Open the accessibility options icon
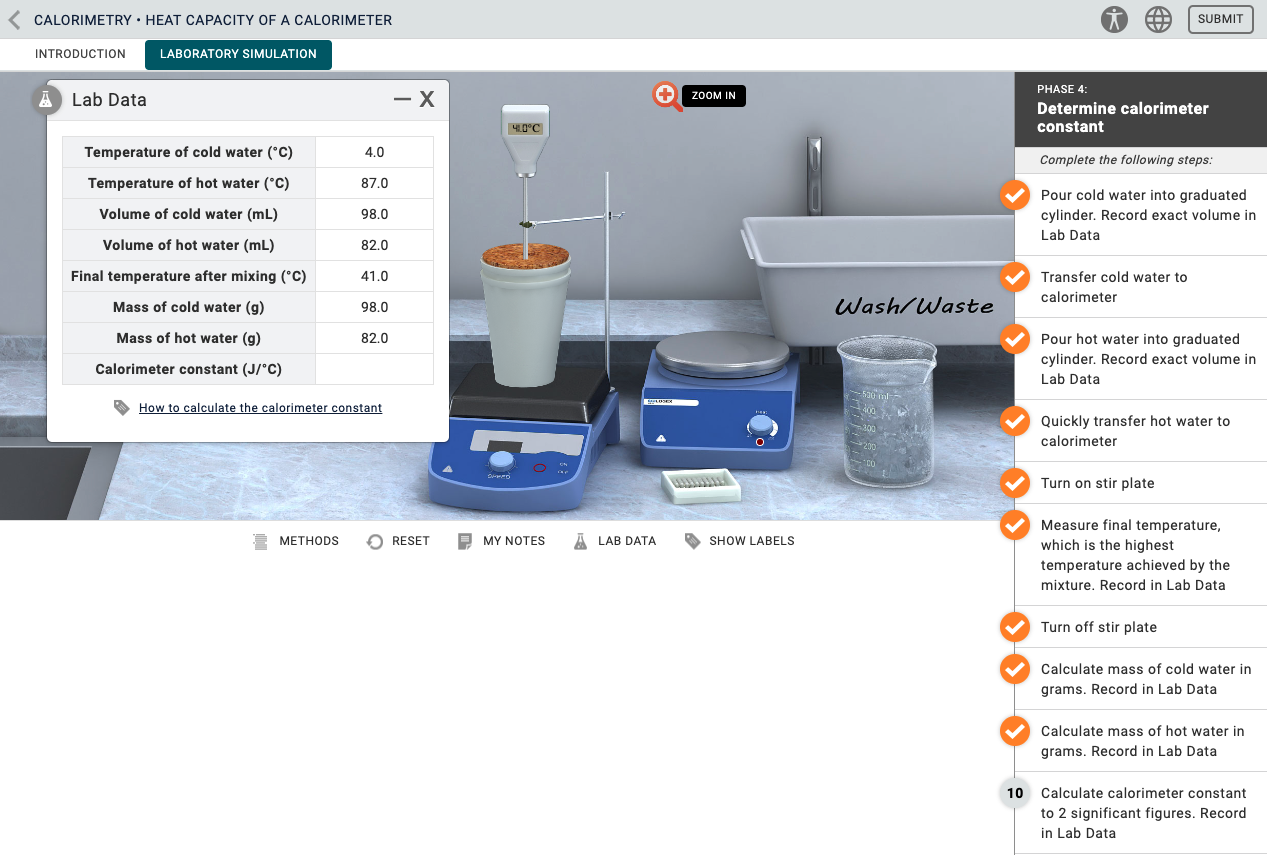Screen dimensions: 1267x855 (1114, 19)
